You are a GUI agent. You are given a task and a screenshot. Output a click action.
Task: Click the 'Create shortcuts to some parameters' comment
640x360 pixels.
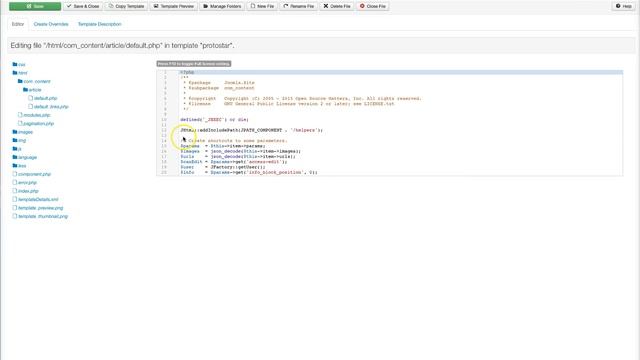pos(234,140)
